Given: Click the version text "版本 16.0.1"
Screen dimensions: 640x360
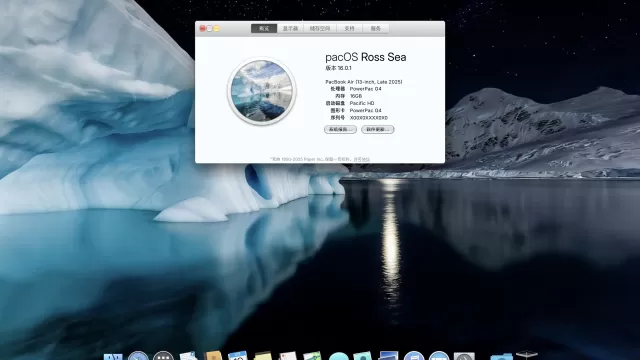Looking at the screenshot, I should [x=338, y=68].
